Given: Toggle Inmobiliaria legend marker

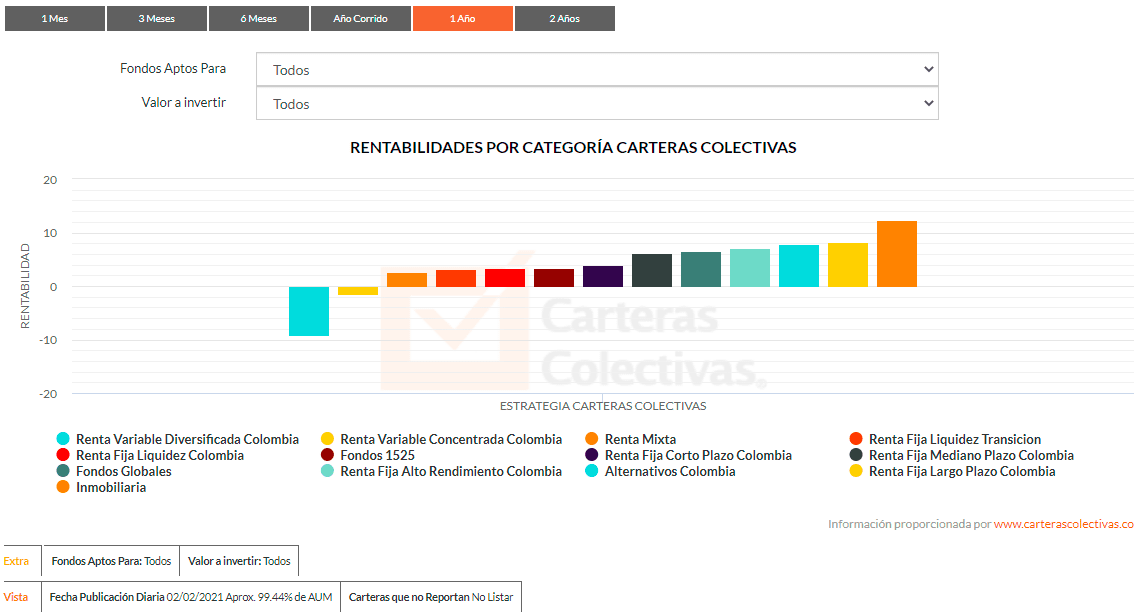Looking at the screenshot, I should point(63,487).
